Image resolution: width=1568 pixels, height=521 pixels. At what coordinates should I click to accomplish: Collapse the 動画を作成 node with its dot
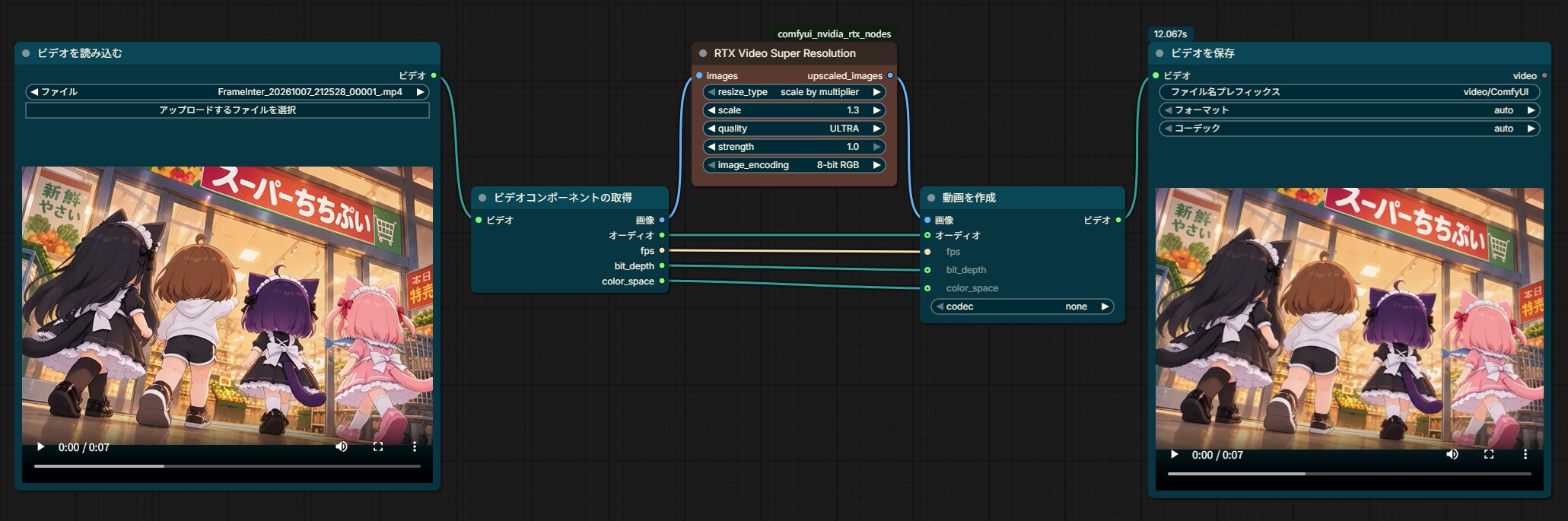(931, 198)
